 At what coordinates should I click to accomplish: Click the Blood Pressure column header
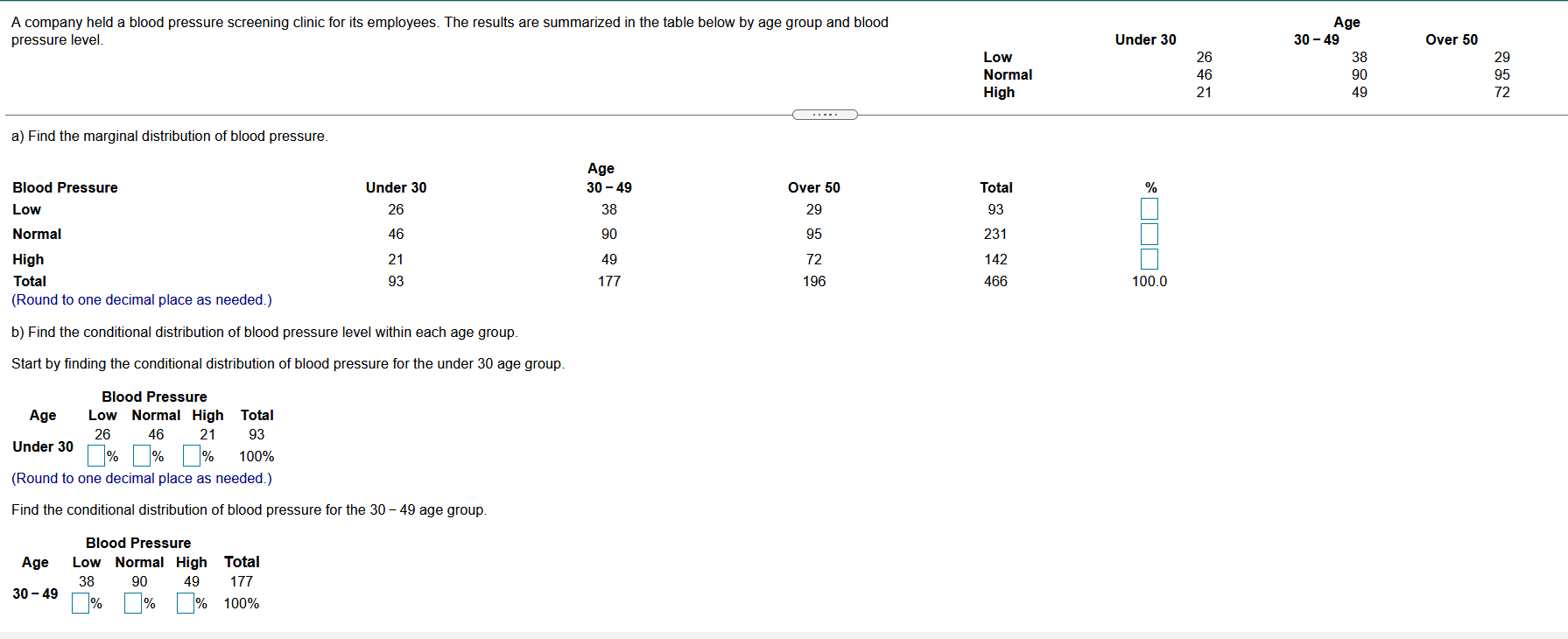[x=65, y=187]
